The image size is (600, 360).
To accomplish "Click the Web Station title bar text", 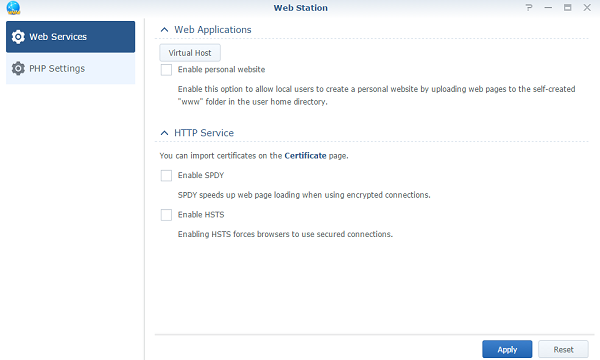I will (300, 8).
